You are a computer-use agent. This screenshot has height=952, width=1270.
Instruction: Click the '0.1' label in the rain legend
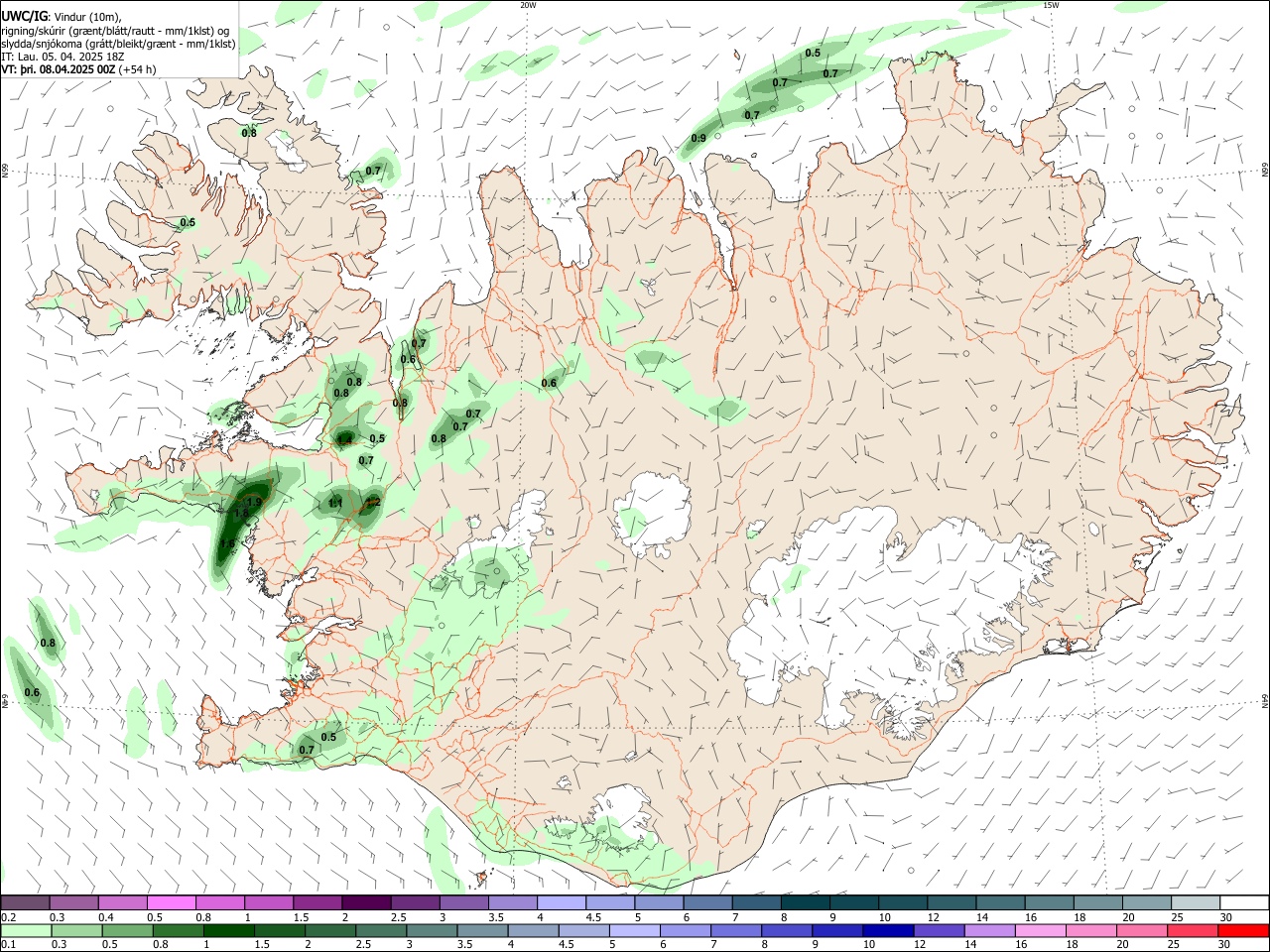coord(10,944)
